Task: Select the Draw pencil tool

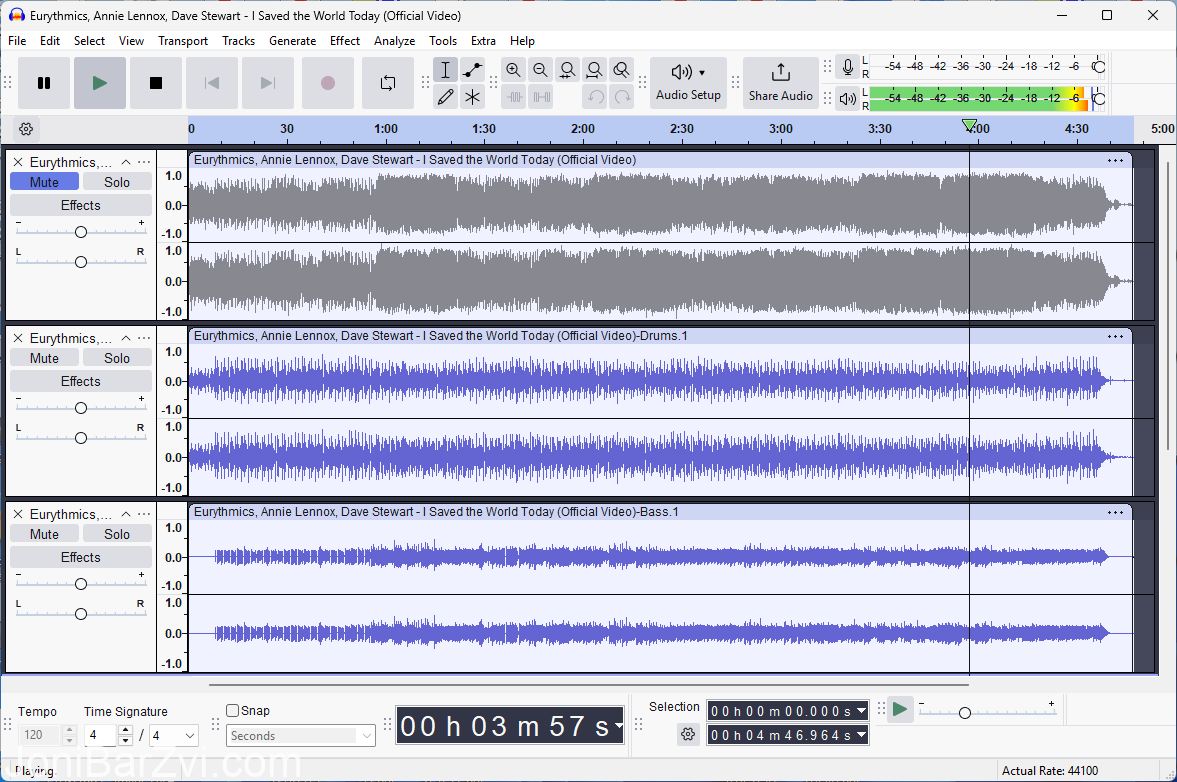Action: [x=445, y=97]
